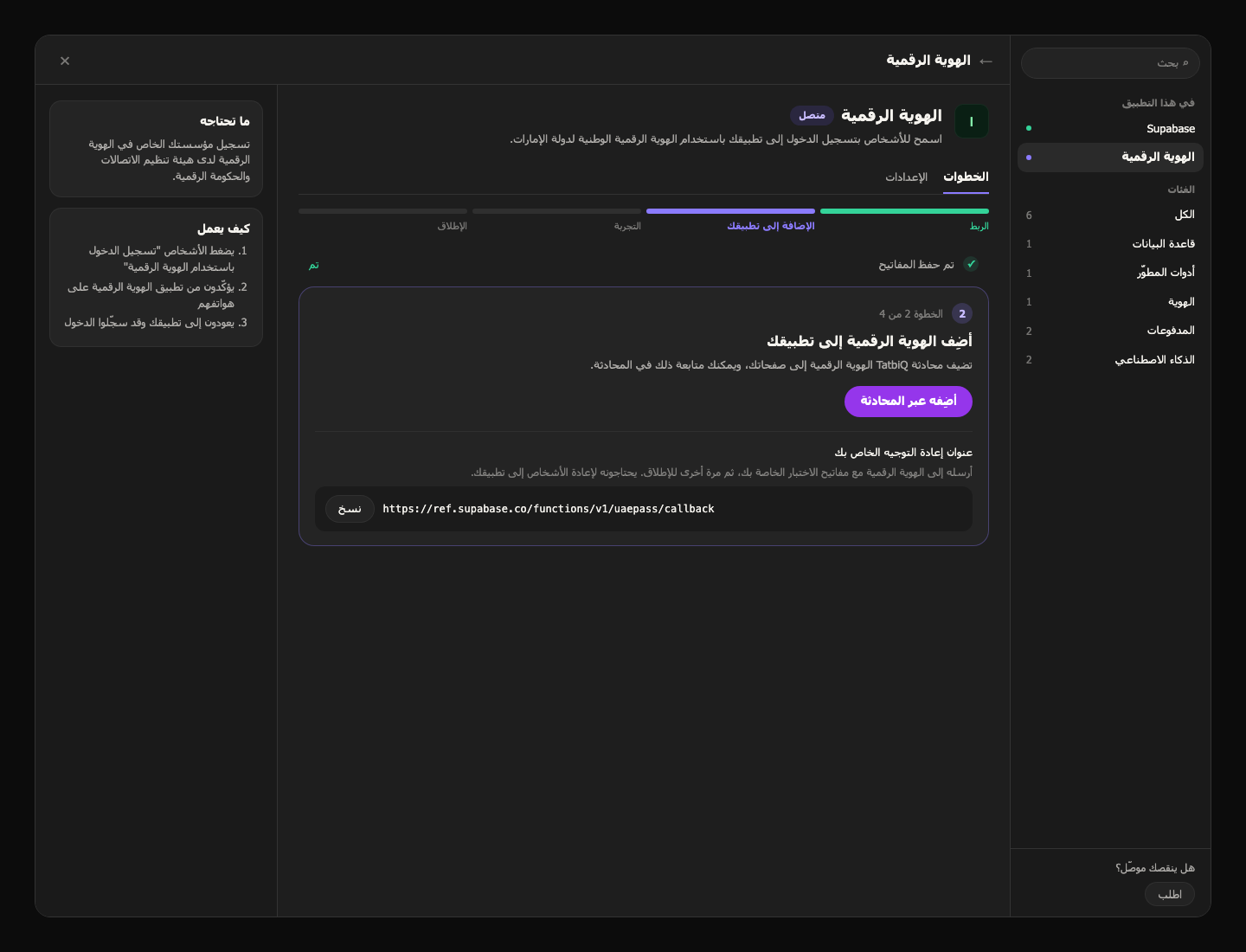Image resolution: width=1246 pixels, height=952 pixels.
Task: Filter by الكل category
Action: click(1110, 215)
